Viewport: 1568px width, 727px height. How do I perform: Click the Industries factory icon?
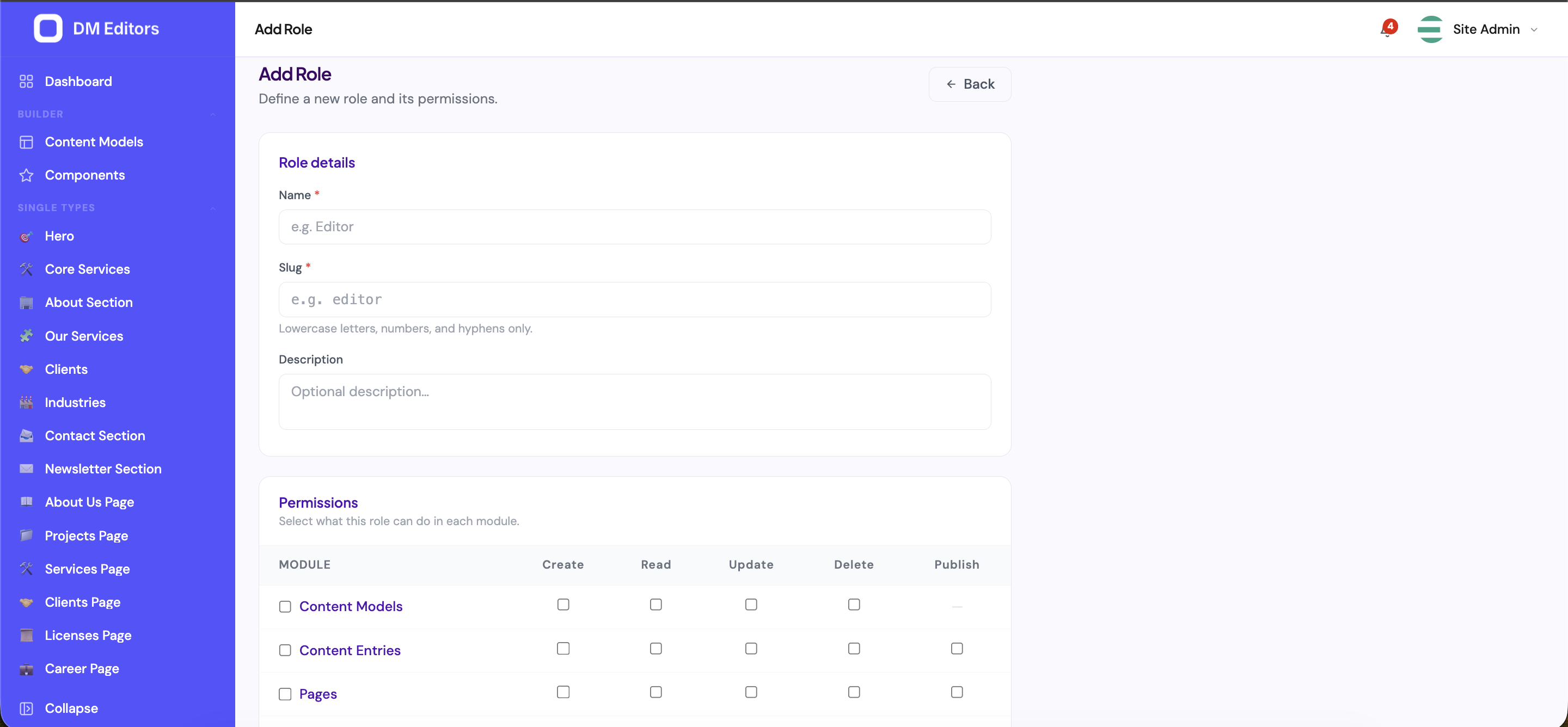click(26, 402)
